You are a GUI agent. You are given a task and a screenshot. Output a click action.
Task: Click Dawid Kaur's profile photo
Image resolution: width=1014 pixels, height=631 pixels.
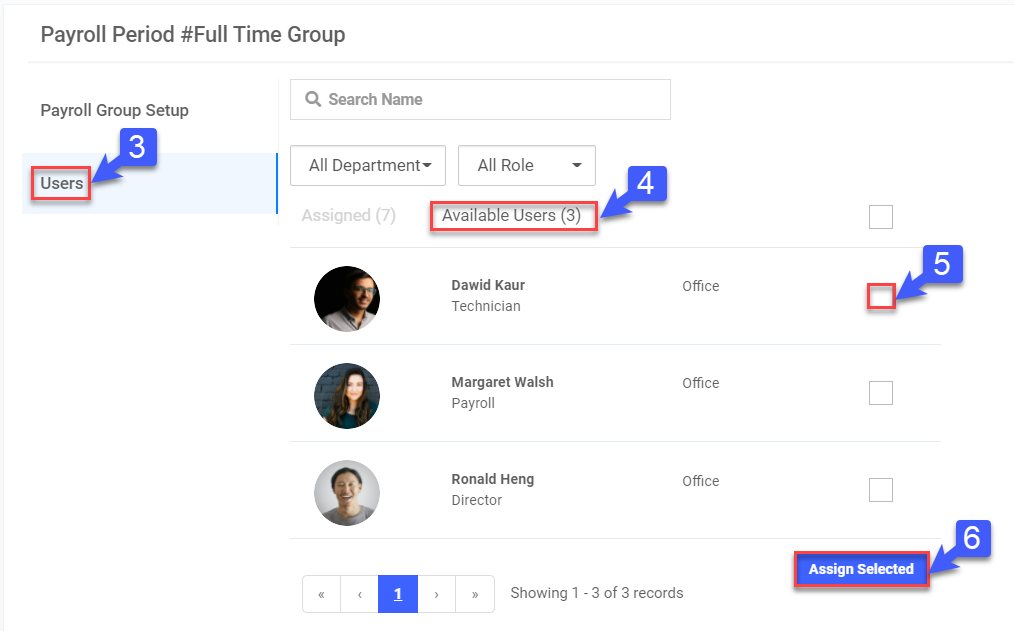point(347,299)
